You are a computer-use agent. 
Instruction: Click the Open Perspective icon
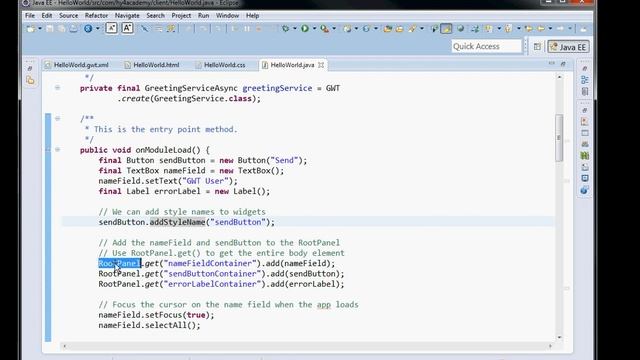(537, 47)
